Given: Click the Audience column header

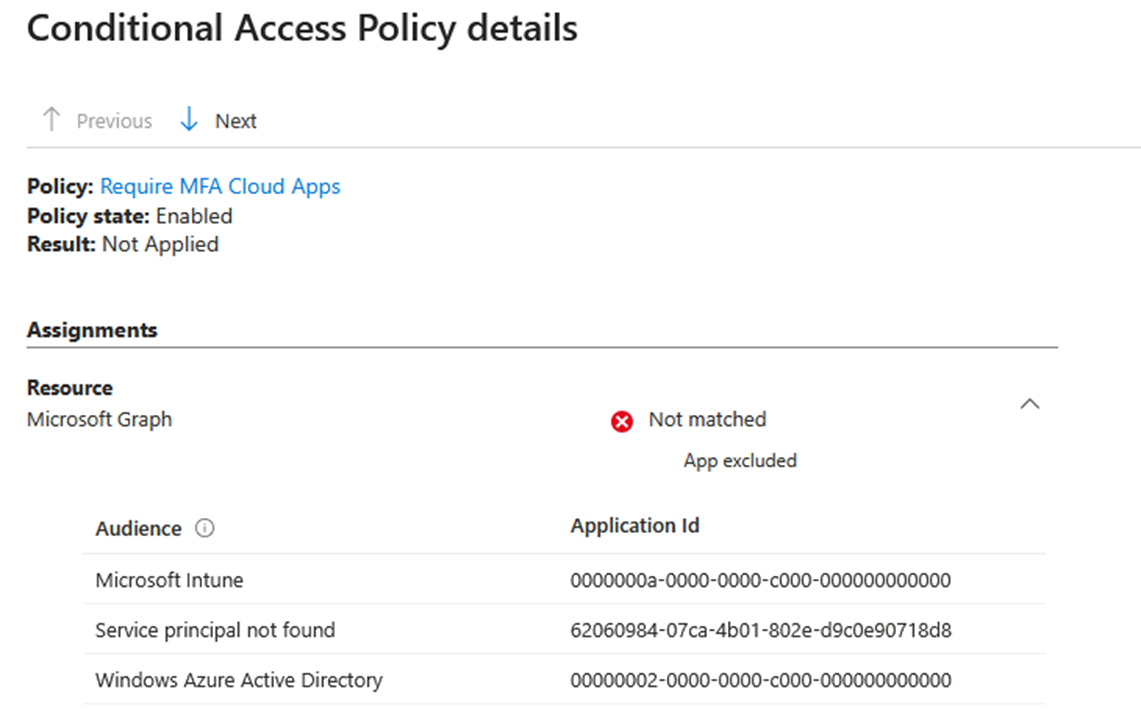Looking at the screenshot, I should point(138,528).
